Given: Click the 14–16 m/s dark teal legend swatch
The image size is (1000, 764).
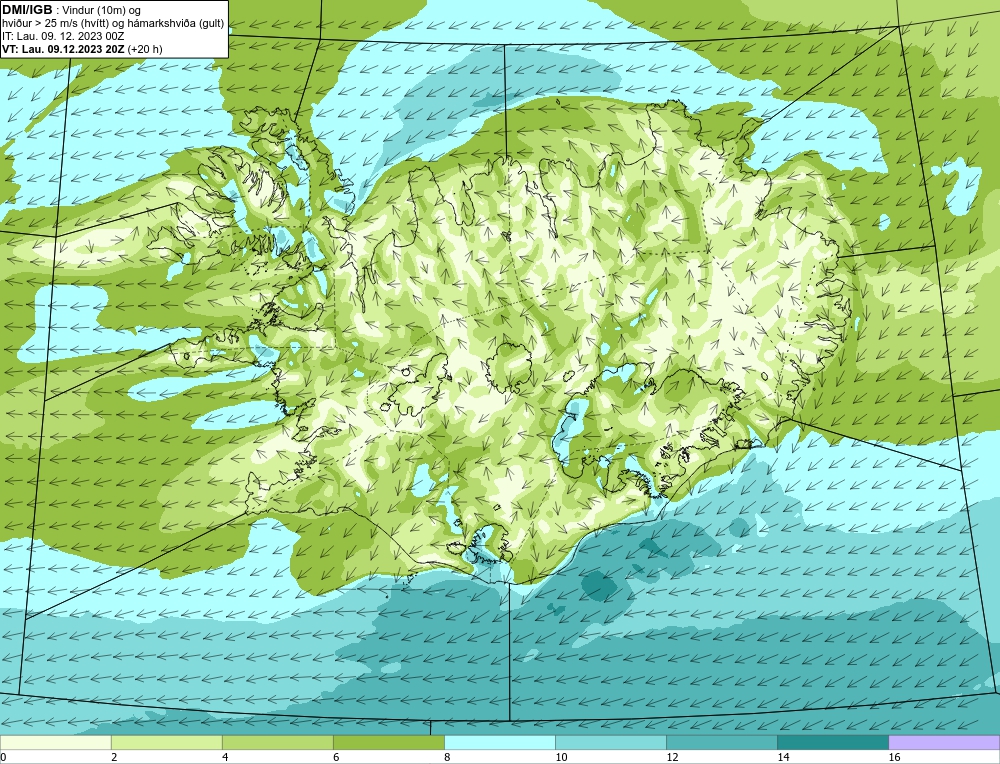Looking at the screenshot, I should click(832, 742).
